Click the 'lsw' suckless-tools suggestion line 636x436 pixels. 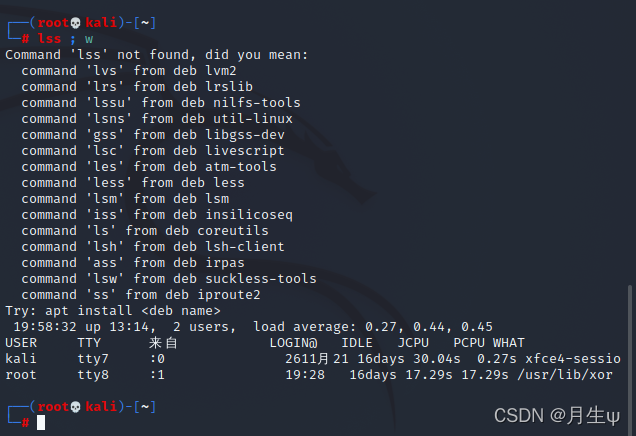[169, 279]
